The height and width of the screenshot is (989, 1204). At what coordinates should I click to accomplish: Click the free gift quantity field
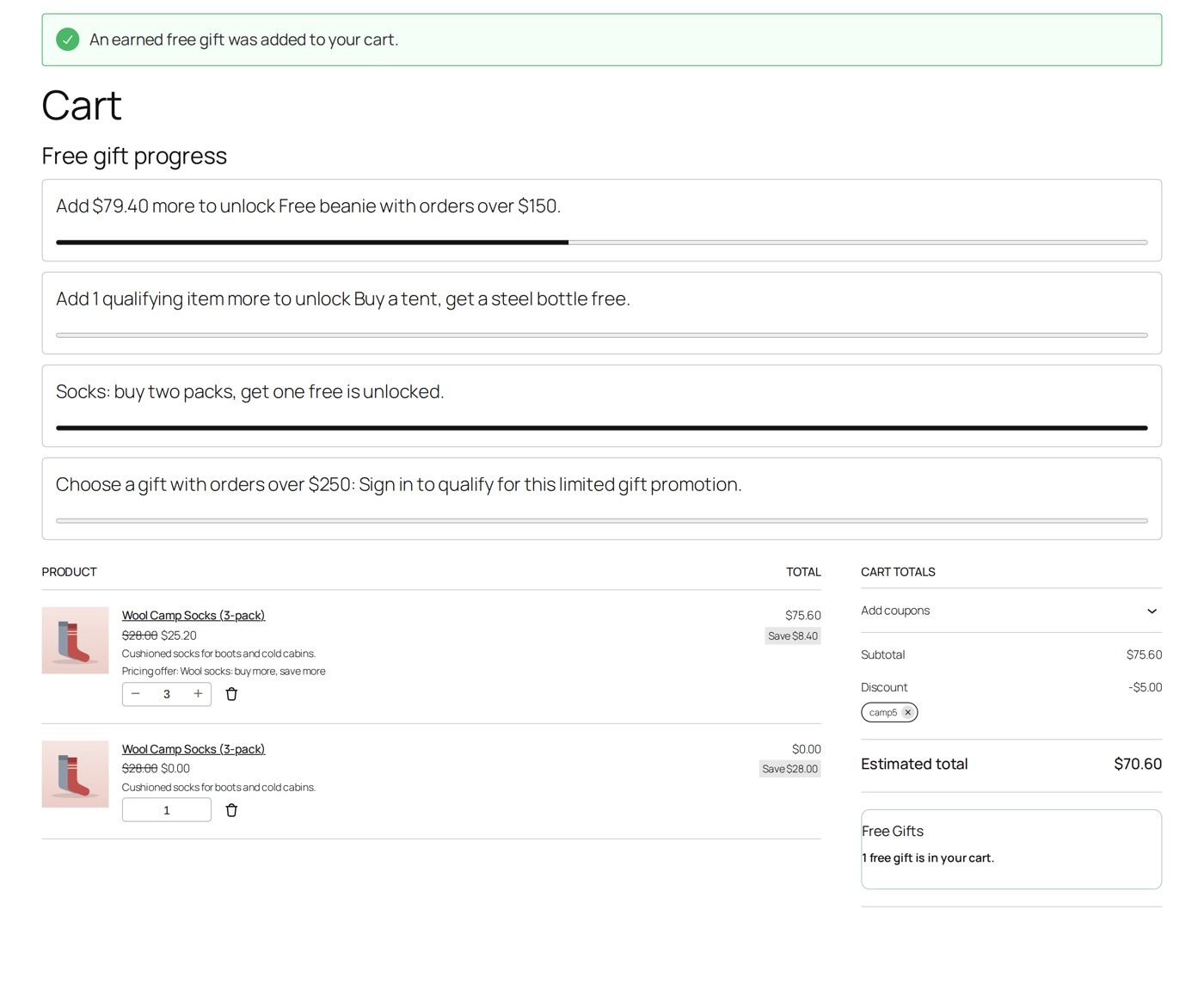[x=167, y=810]
